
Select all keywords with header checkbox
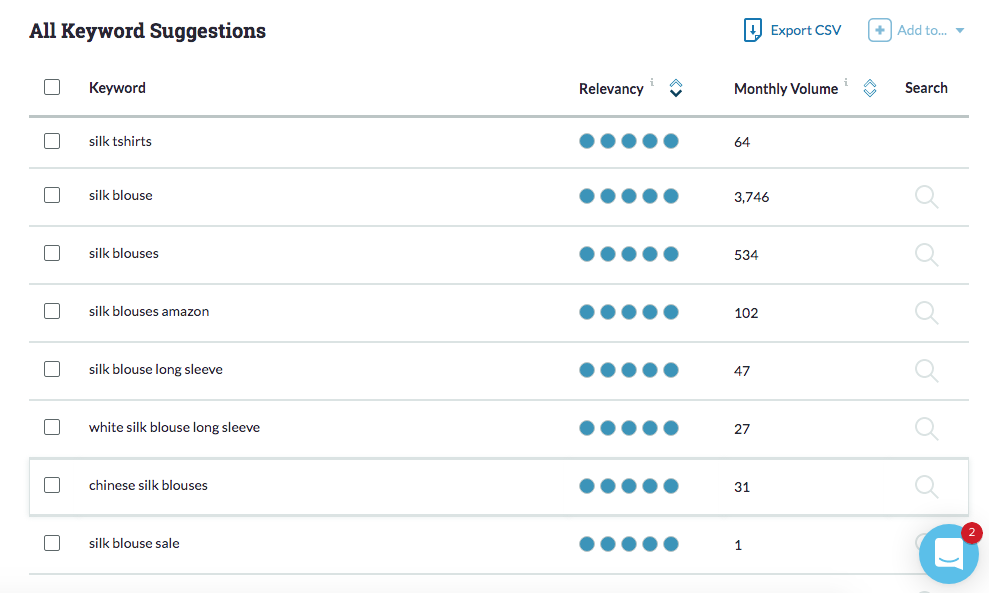click(52, 87)
